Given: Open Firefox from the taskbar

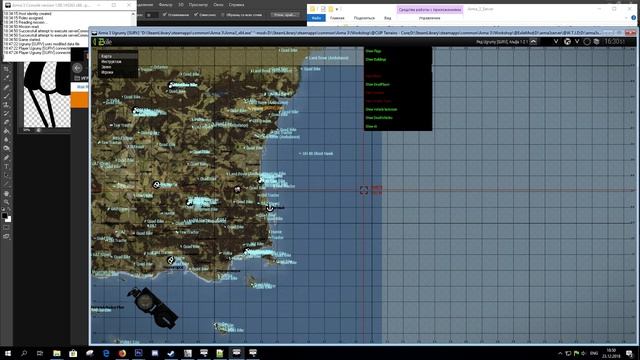Looking at the screenshot, I should (x=122, y=353).
